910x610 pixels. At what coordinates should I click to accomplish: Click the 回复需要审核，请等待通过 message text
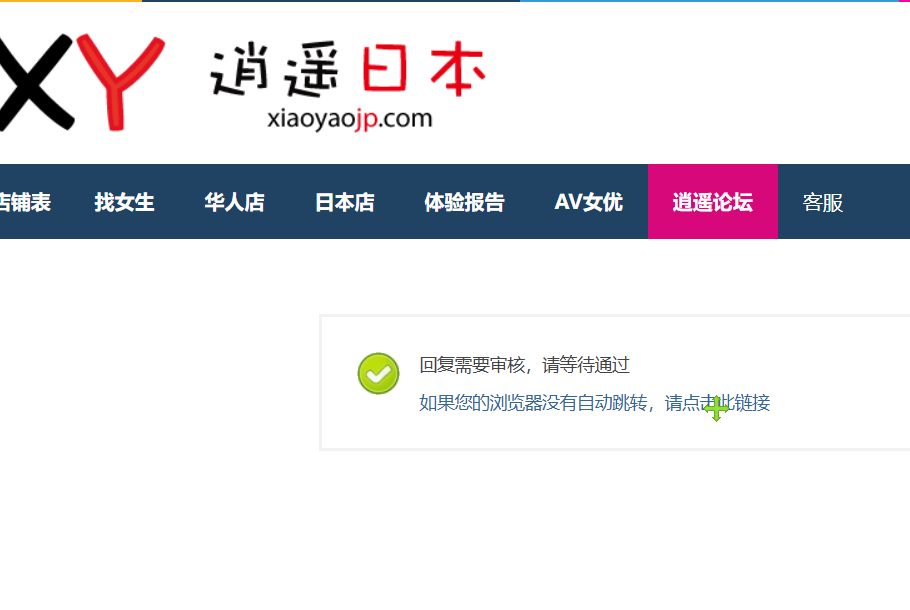click(x=524, y=366)
